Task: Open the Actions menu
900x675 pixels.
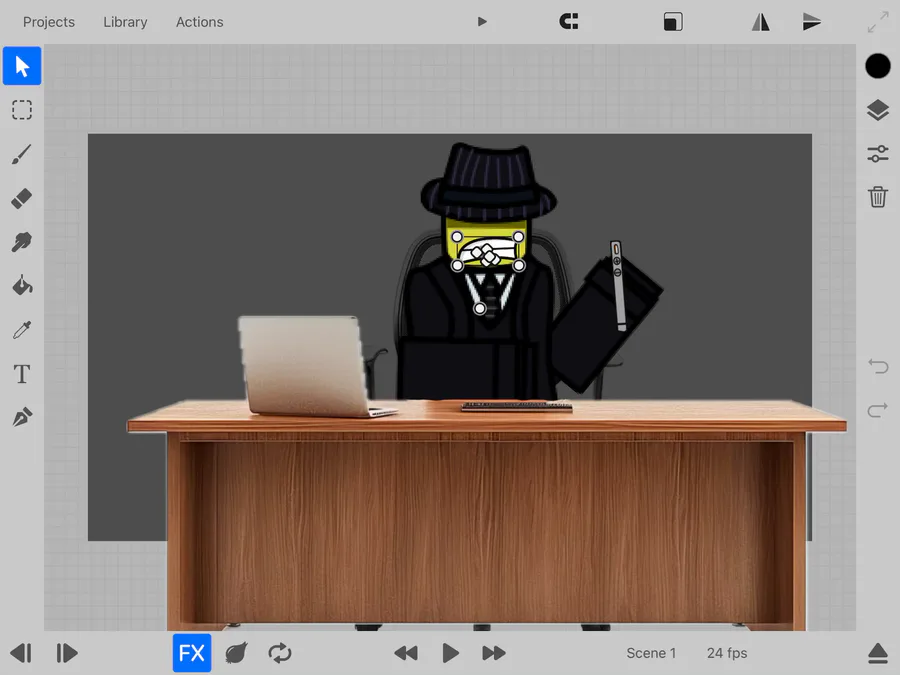Action: point(199,22)
